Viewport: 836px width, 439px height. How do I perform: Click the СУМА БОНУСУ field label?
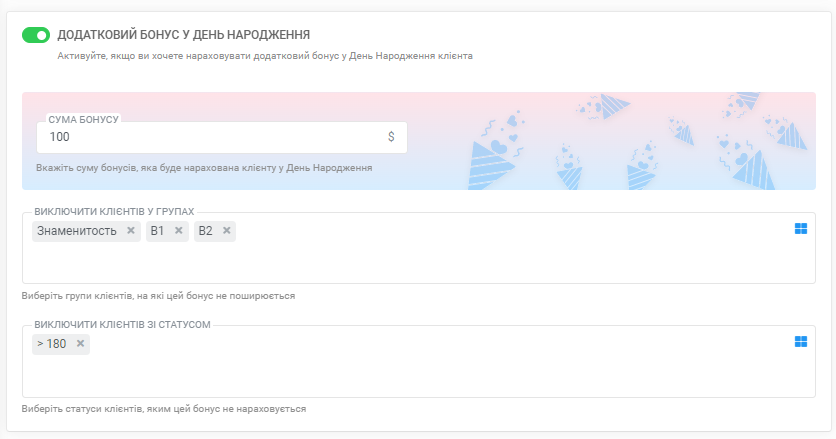(x=84, y=119)
